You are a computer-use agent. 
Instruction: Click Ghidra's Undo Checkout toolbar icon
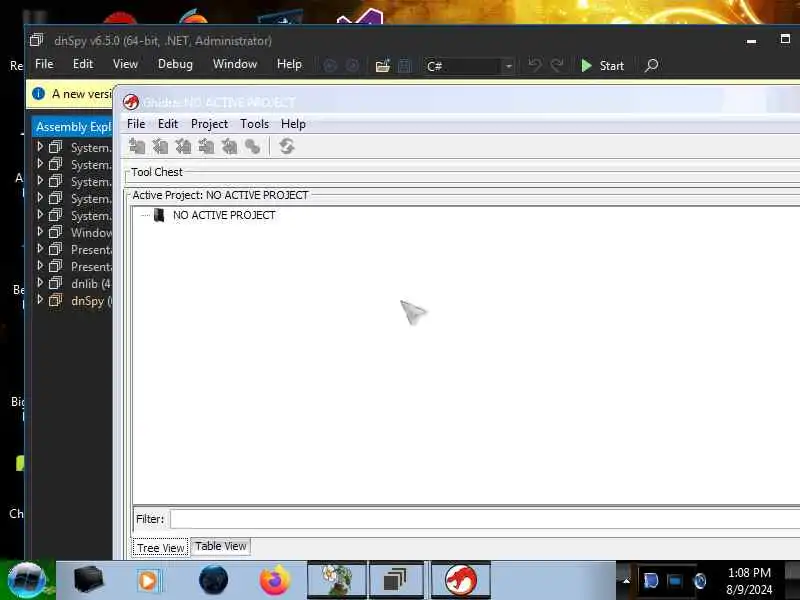pos(230,146)
